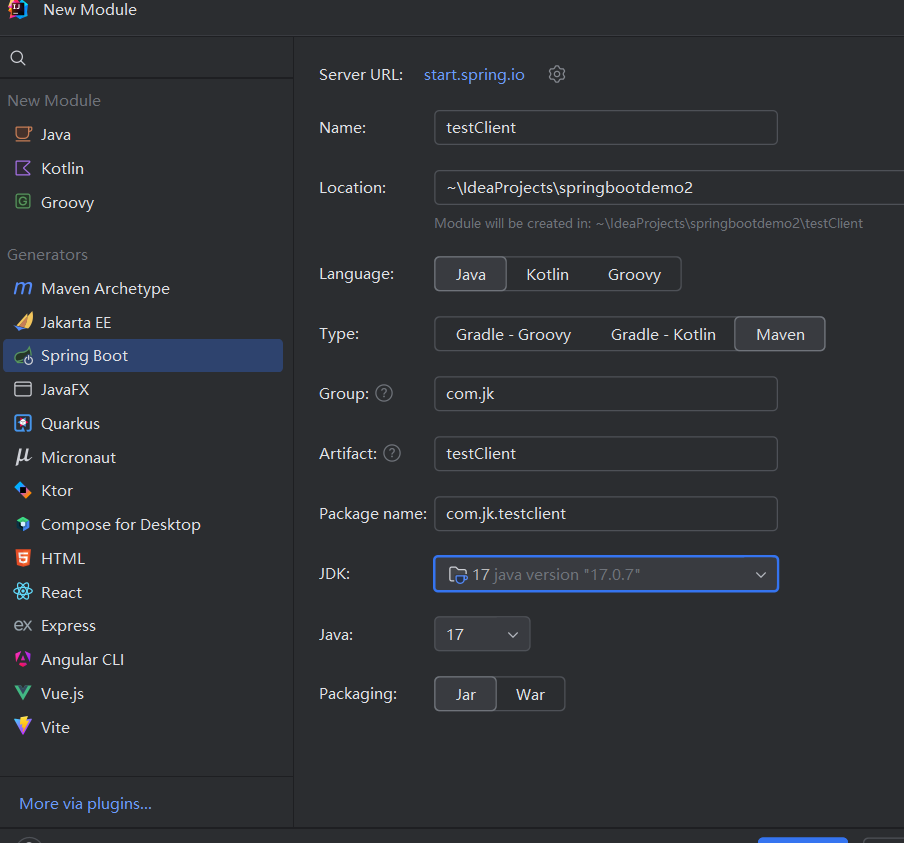Image resolution: width=904 pixels, height=843 pixels.
Task: Select Maven Archetype generator
Action: [143, 288]
